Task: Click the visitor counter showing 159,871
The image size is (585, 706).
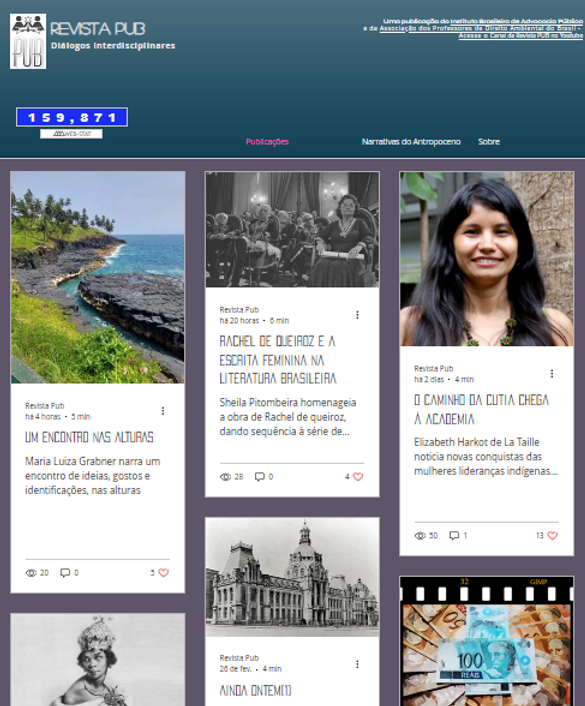Action: (72, 117)
